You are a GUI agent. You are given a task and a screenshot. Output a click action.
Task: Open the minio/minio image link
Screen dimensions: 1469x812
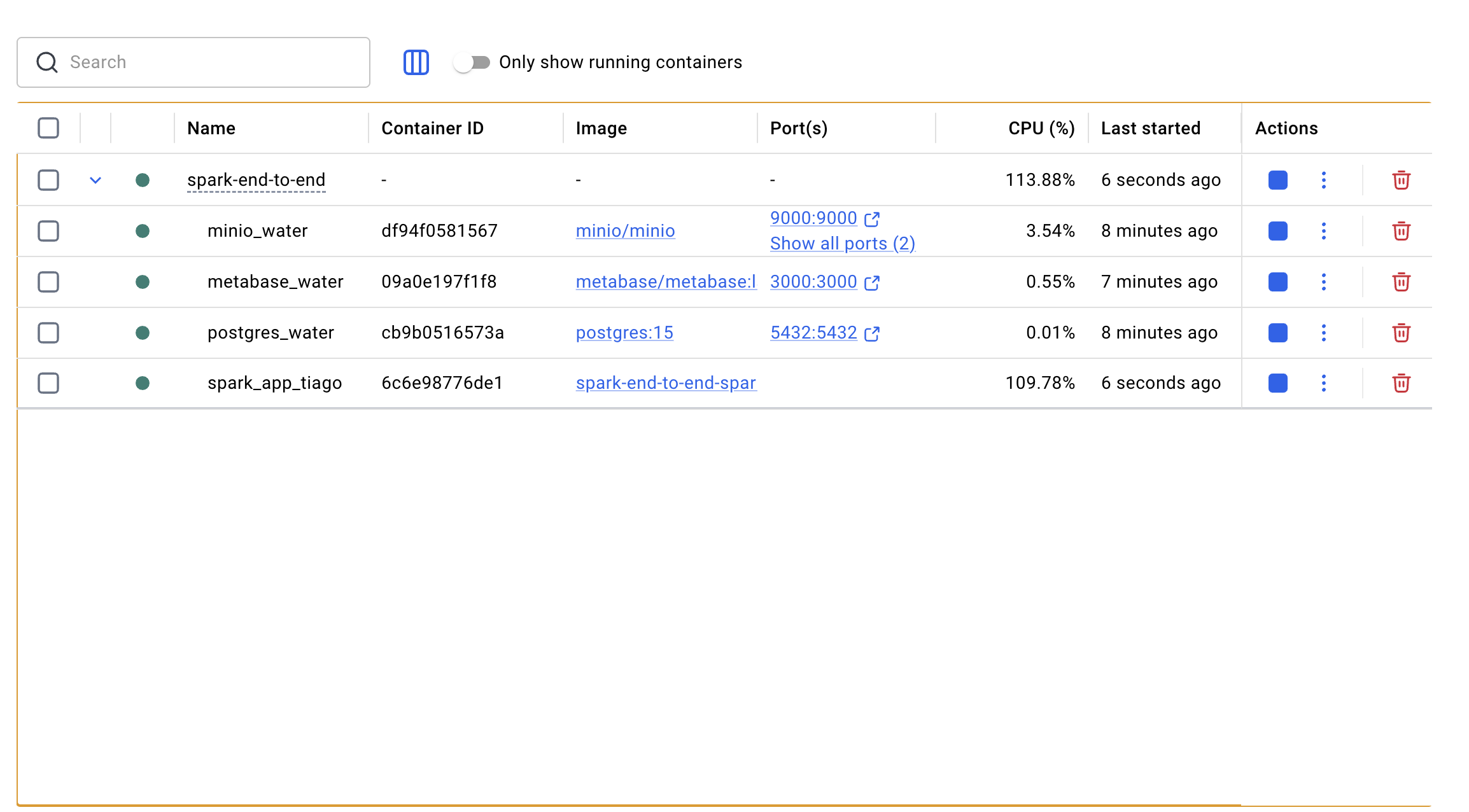[625, 231]
